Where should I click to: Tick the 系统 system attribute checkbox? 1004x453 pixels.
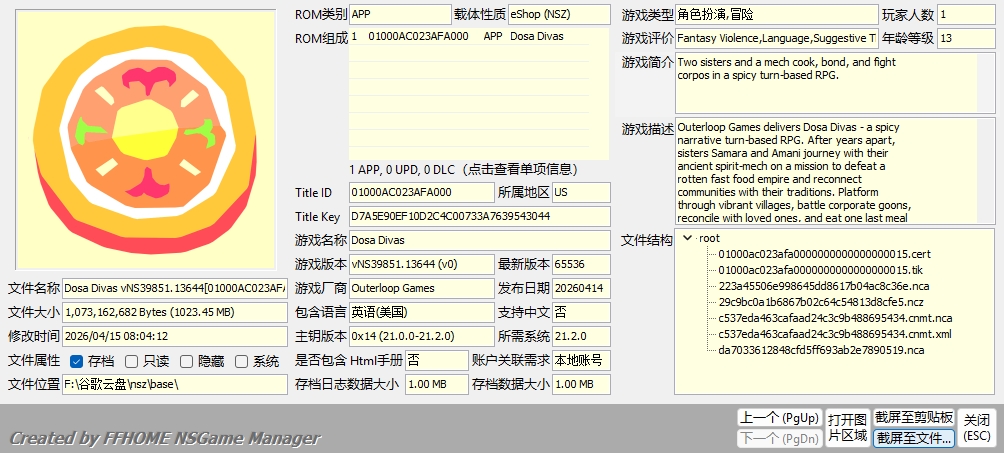[242, 361]
